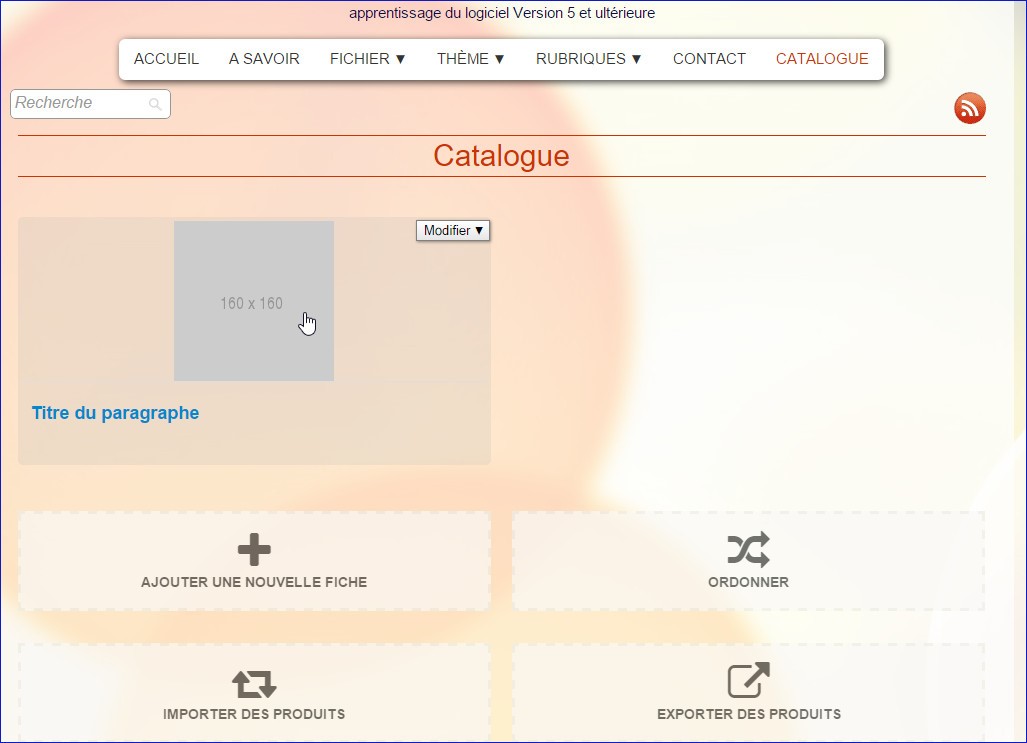The image size is (1027, 743).
Task: Expand the RUBRIQUES dropdown menu
Action: coord(588,59)
